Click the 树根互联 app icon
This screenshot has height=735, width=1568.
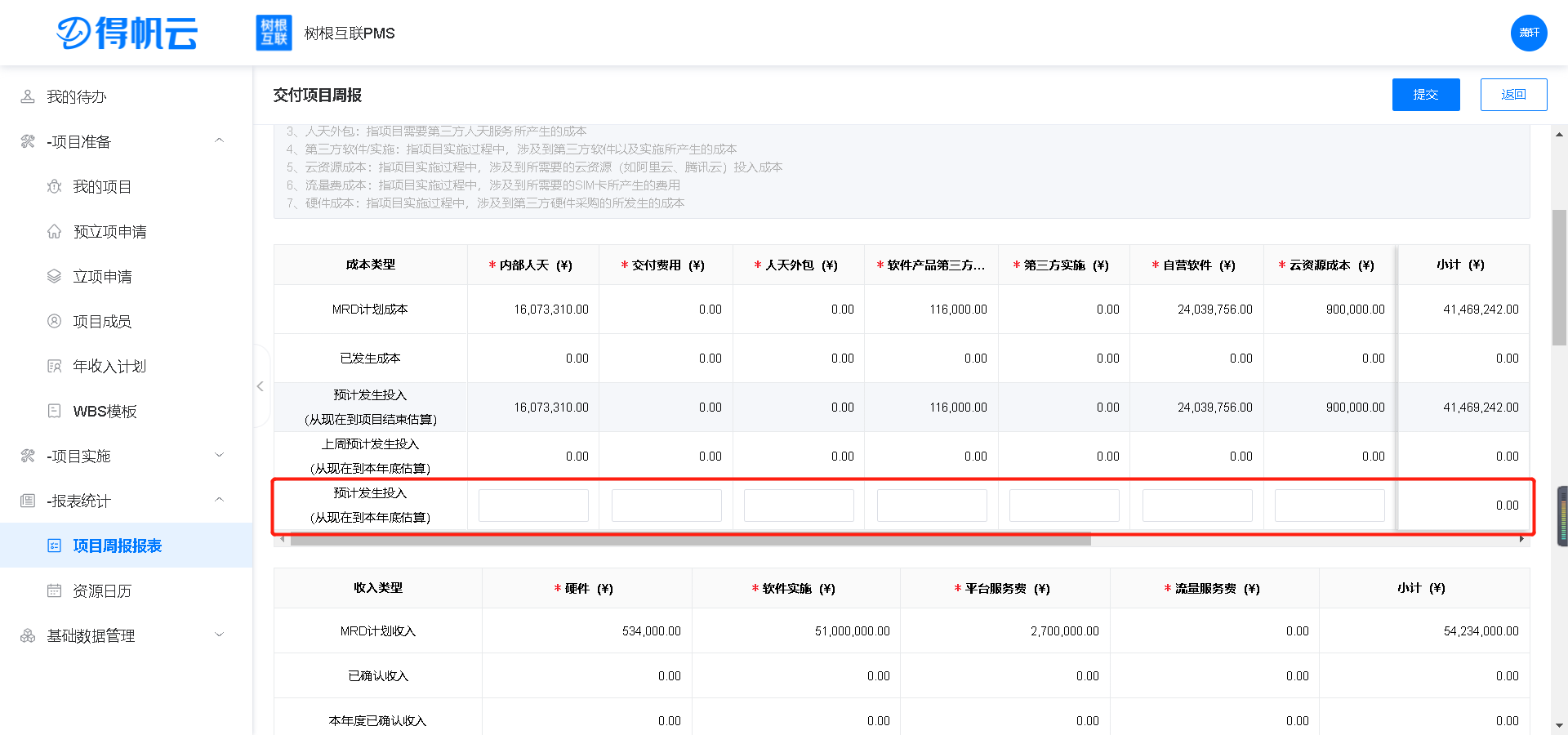click(x=274, y=33)
